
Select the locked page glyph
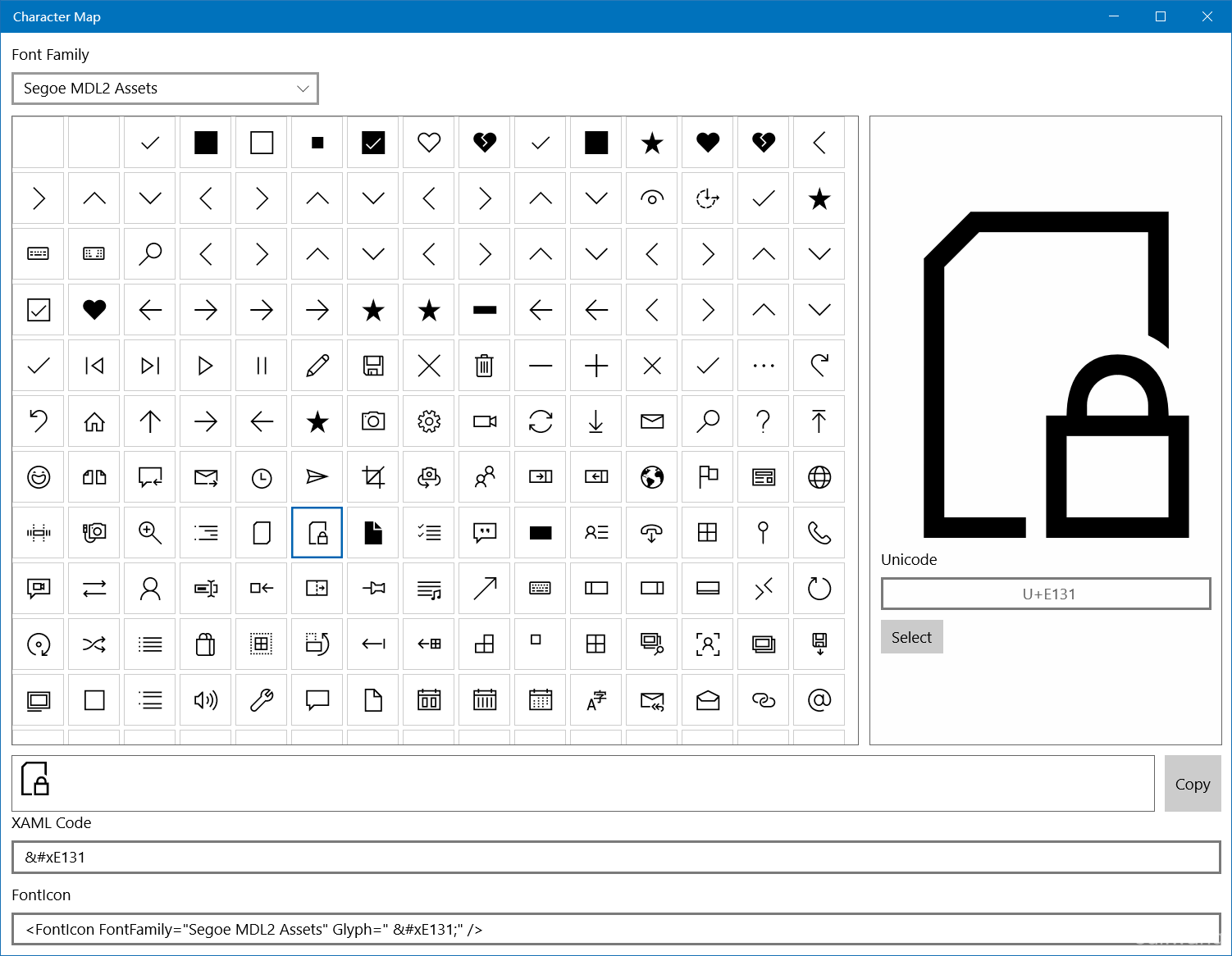click(x=317, y=533)
